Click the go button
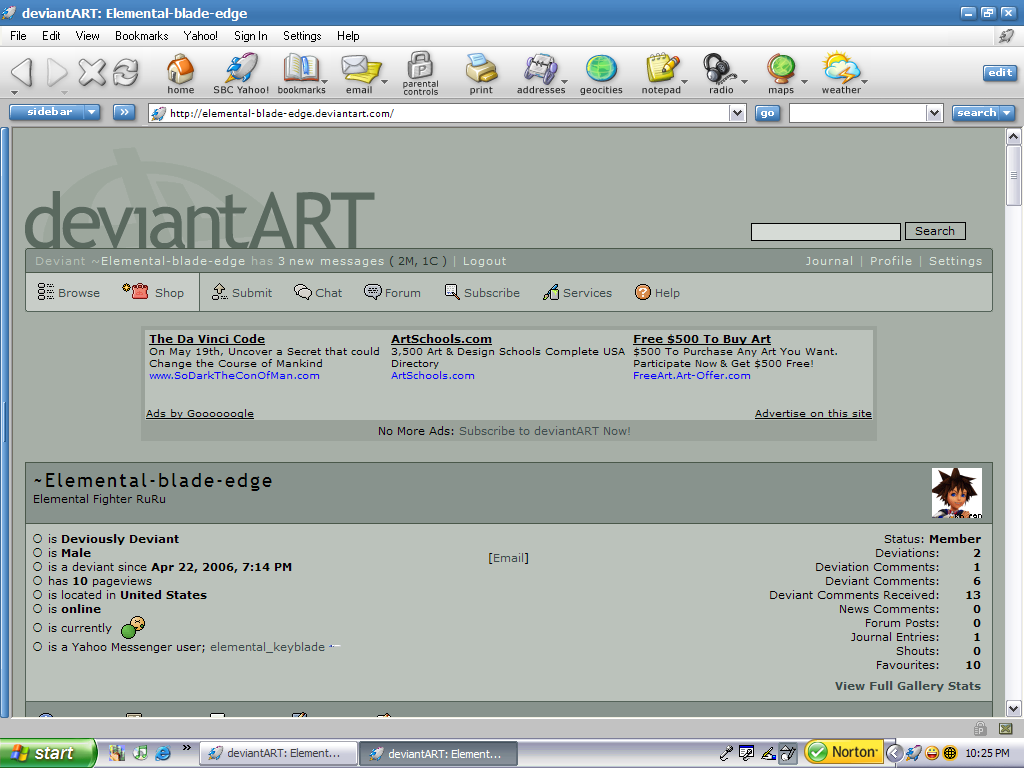Image resolution: width=1024 pixels, height=768 pixels. coord(767,113)
